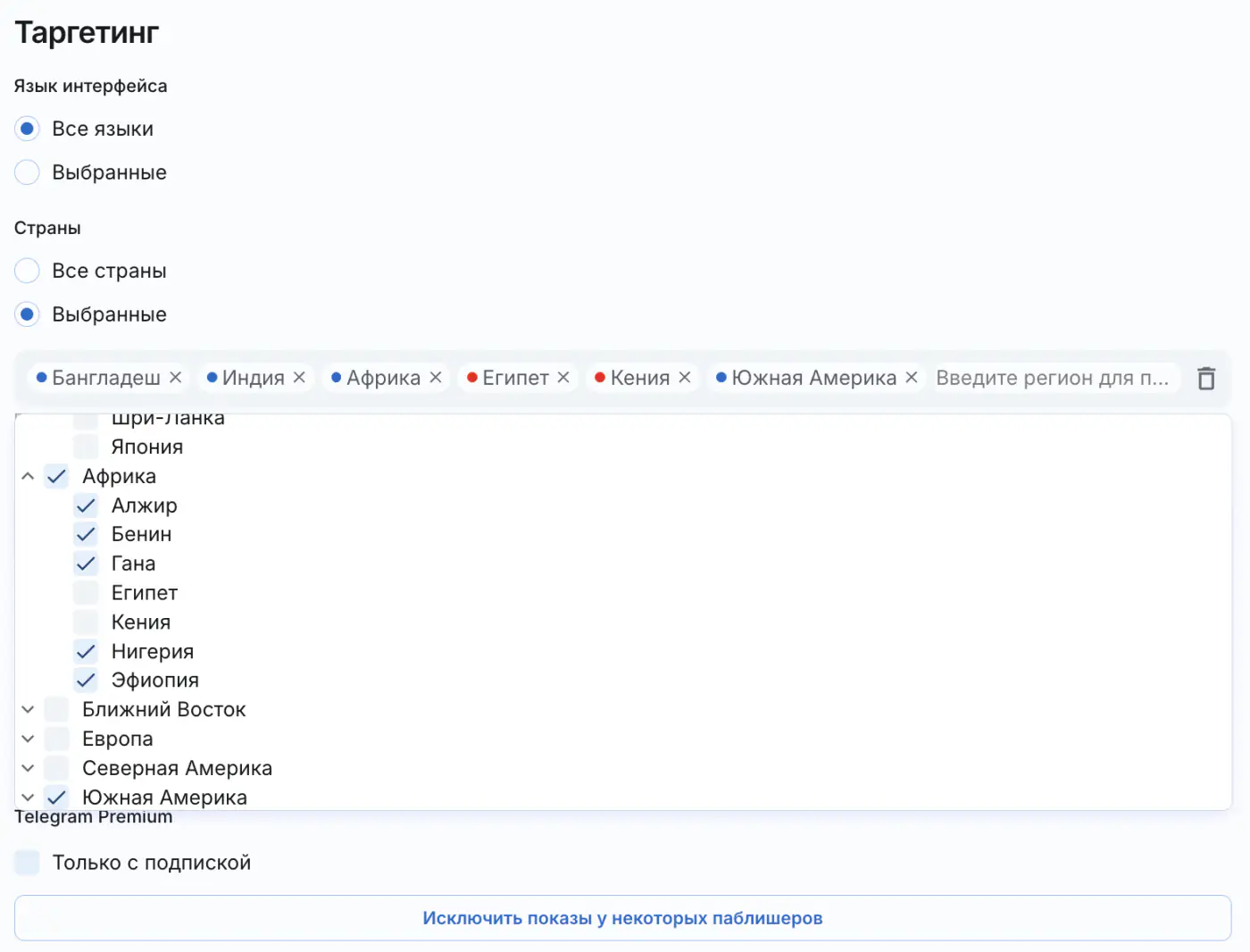Uncheck the Южная Америка checkbox
The width and height of the screenshot is (1250, 952).
click(56, 798)
